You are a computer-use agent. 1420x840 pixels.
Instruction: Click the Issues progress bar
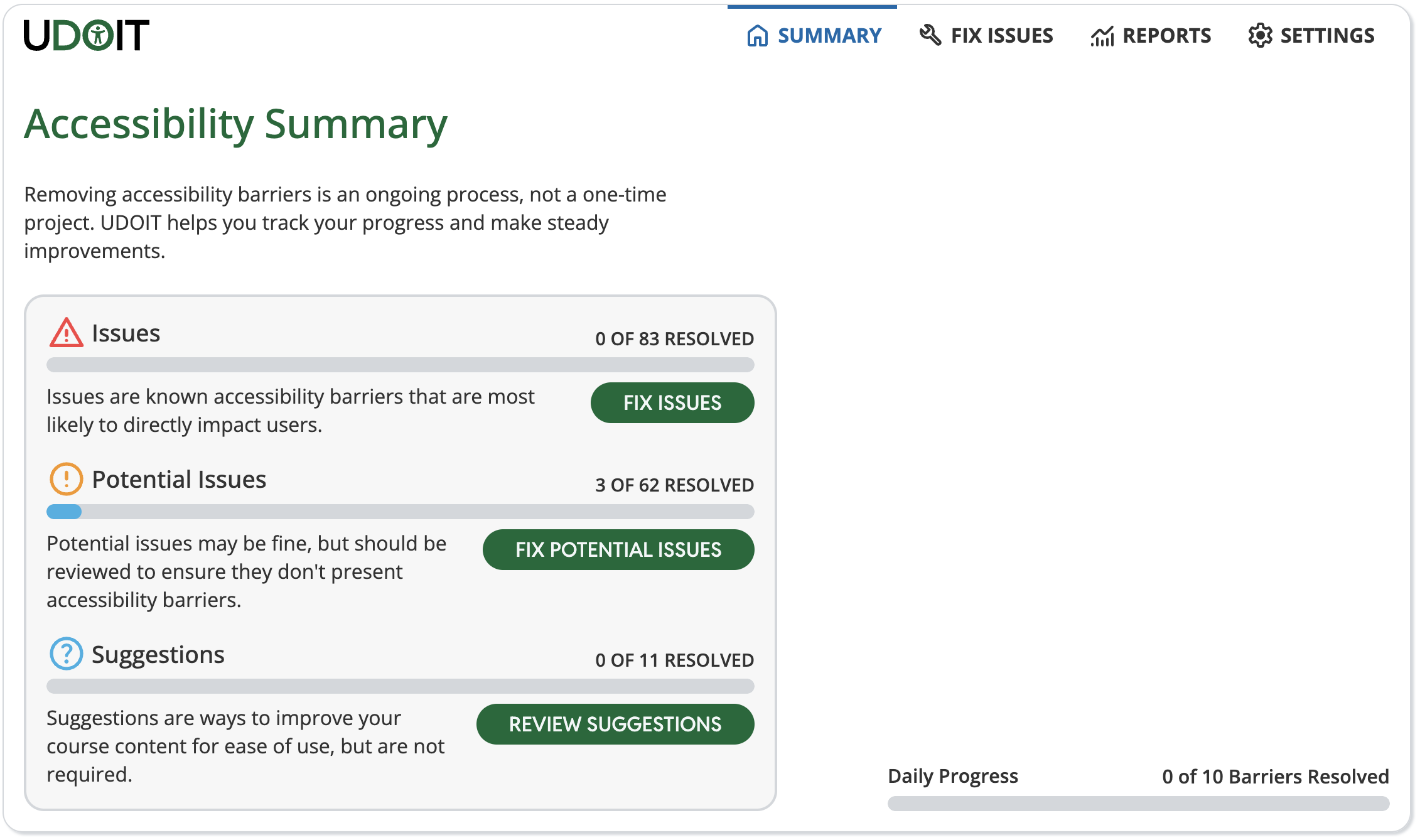tap(401, 365)
